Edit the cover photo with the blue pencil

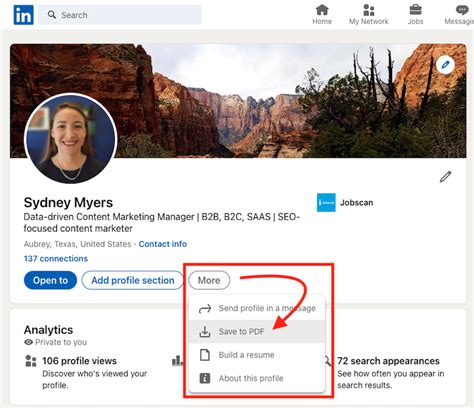coord(445,65)
